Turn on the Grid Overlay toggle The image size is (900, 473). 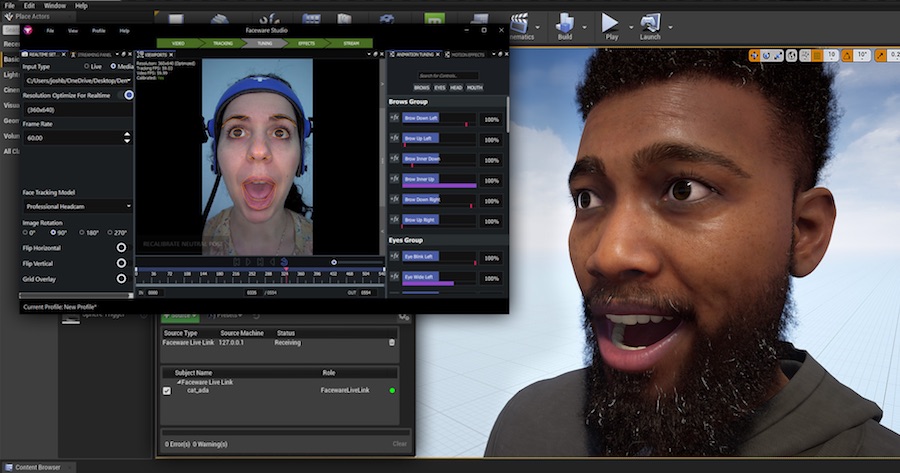121,279
